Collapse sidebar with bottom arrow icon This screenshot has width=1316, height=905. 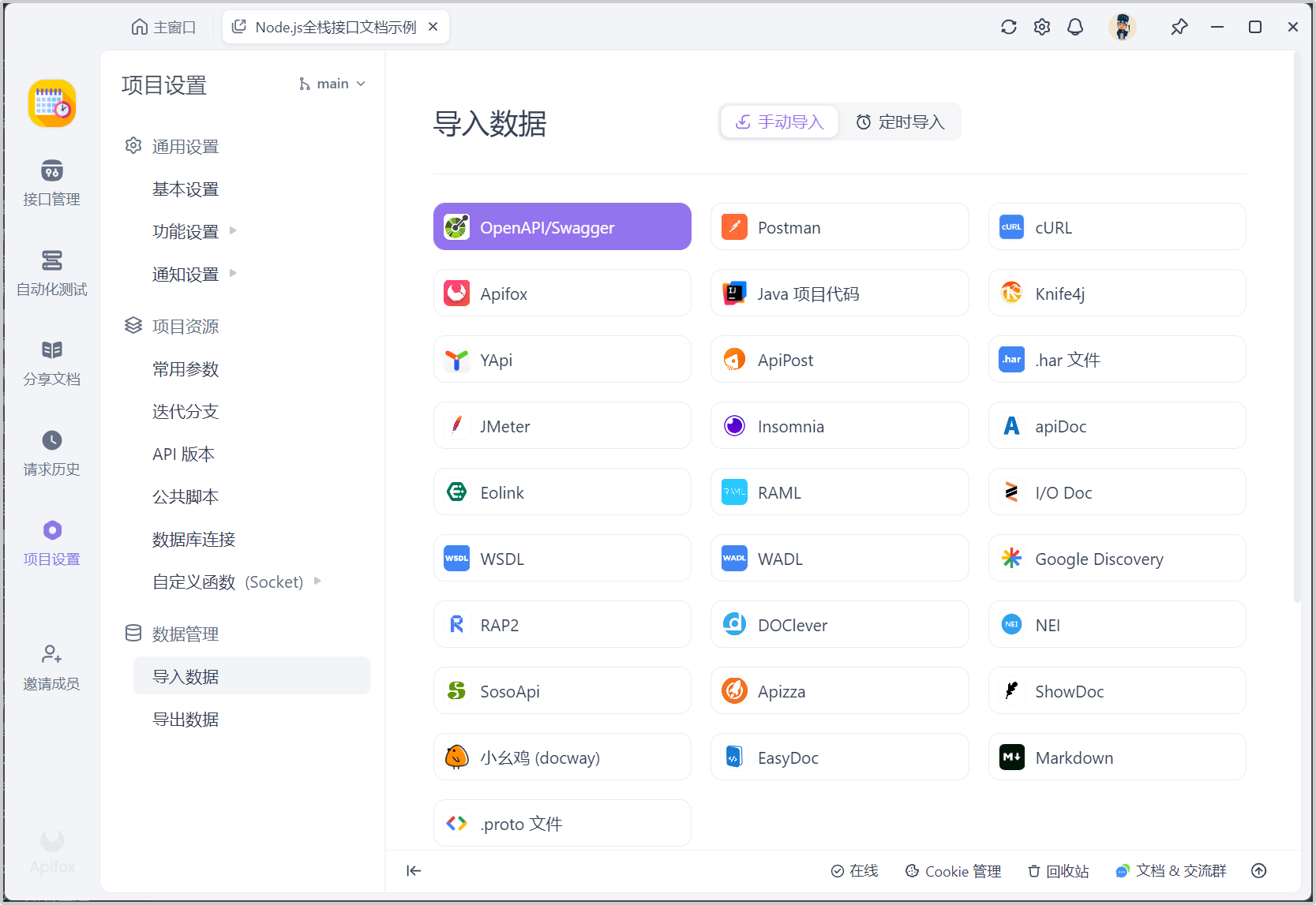tap(414, 870)
